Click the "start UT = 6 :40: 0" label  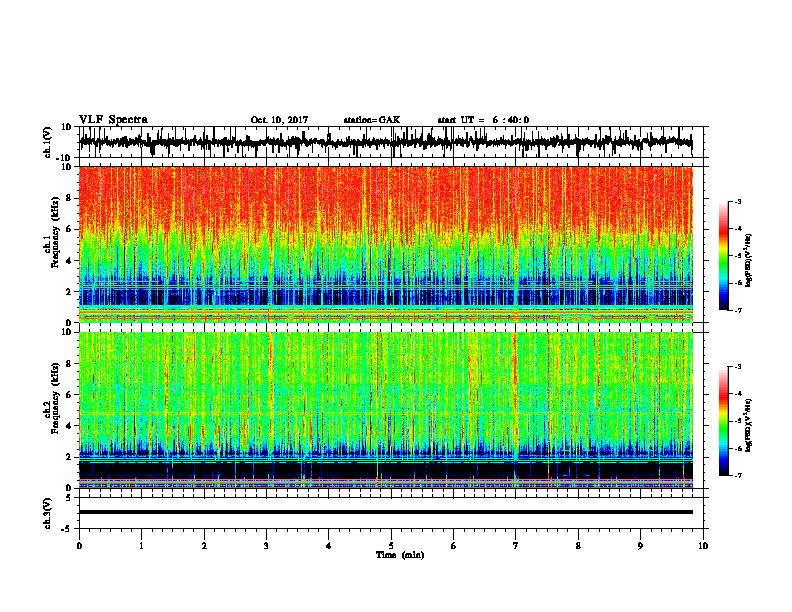coord(483,120)
